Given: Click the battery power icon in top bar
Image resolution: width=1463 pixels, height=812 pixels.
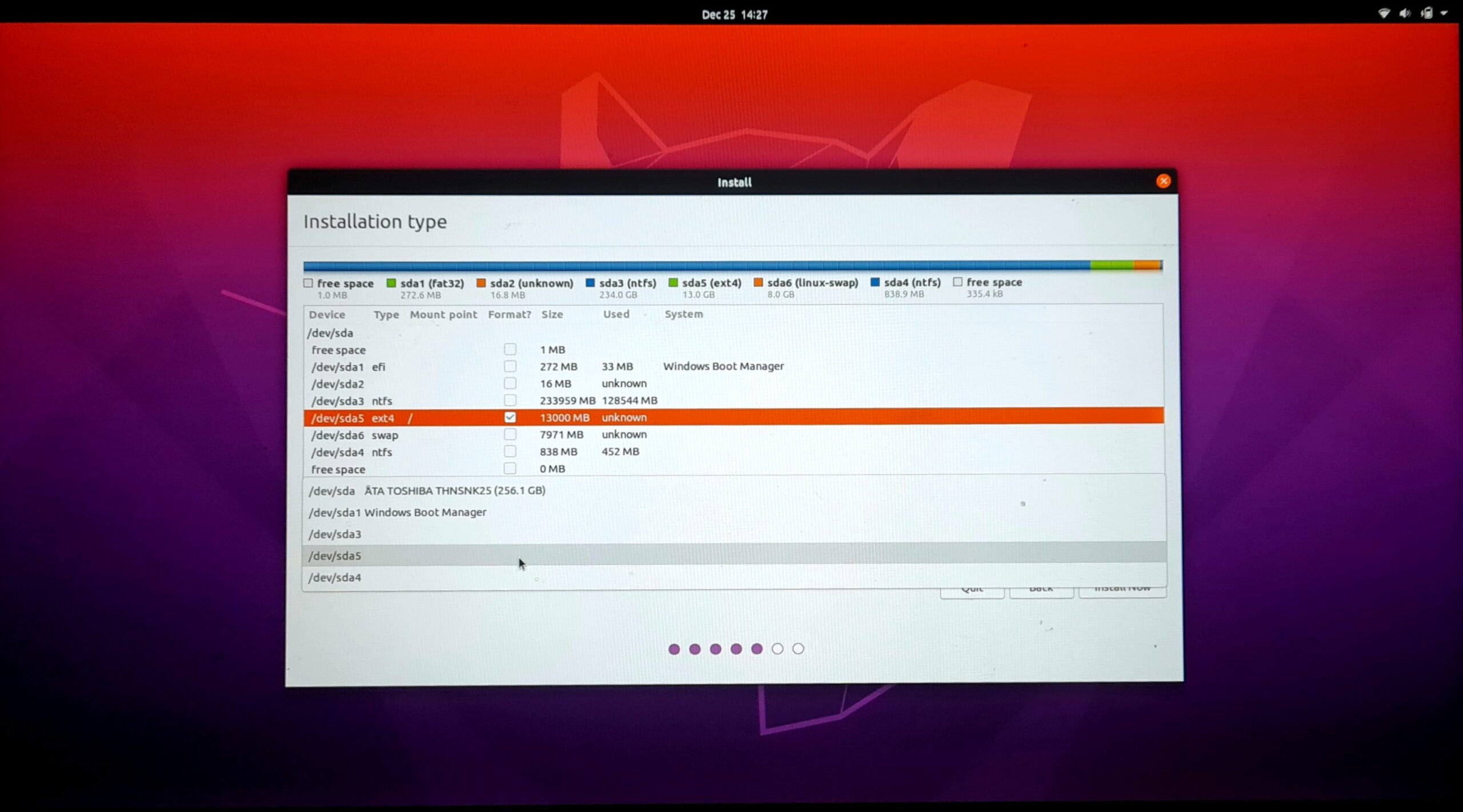Looking at the screenshot, I should [1427, 13].
